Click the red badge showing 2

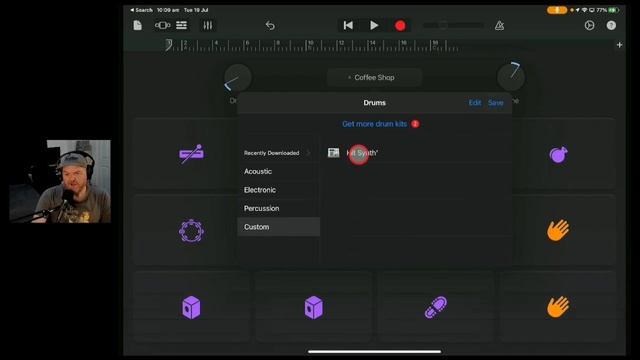415,124
